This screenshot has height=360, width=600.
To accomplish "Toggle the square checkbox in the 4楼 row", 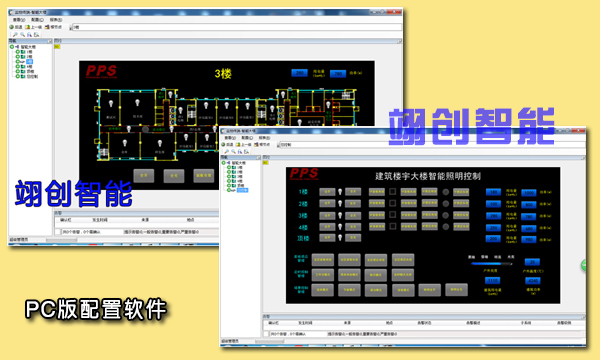I will [392, 226].
